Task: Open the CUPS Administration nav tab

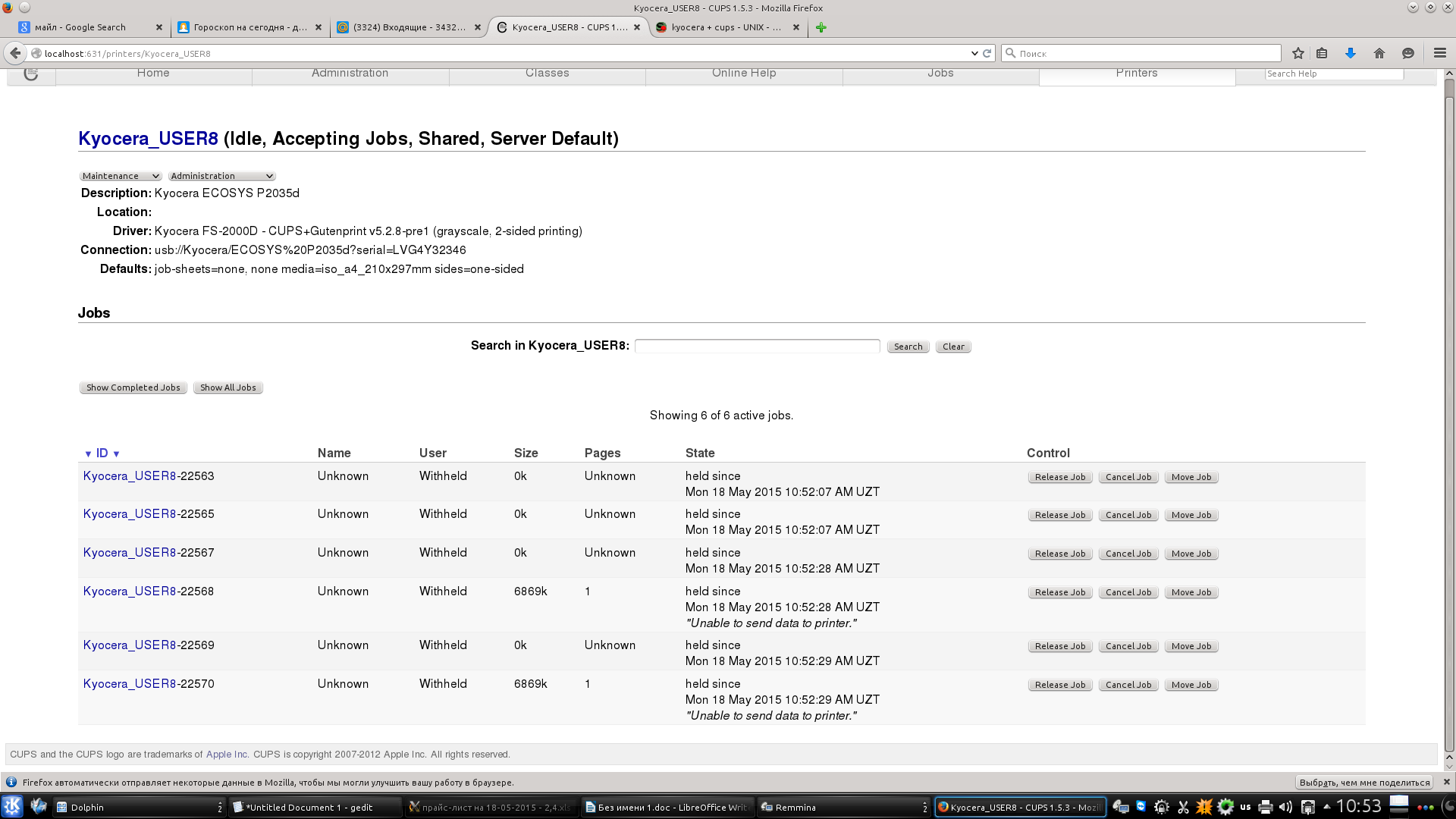Action: pos(350,75)
